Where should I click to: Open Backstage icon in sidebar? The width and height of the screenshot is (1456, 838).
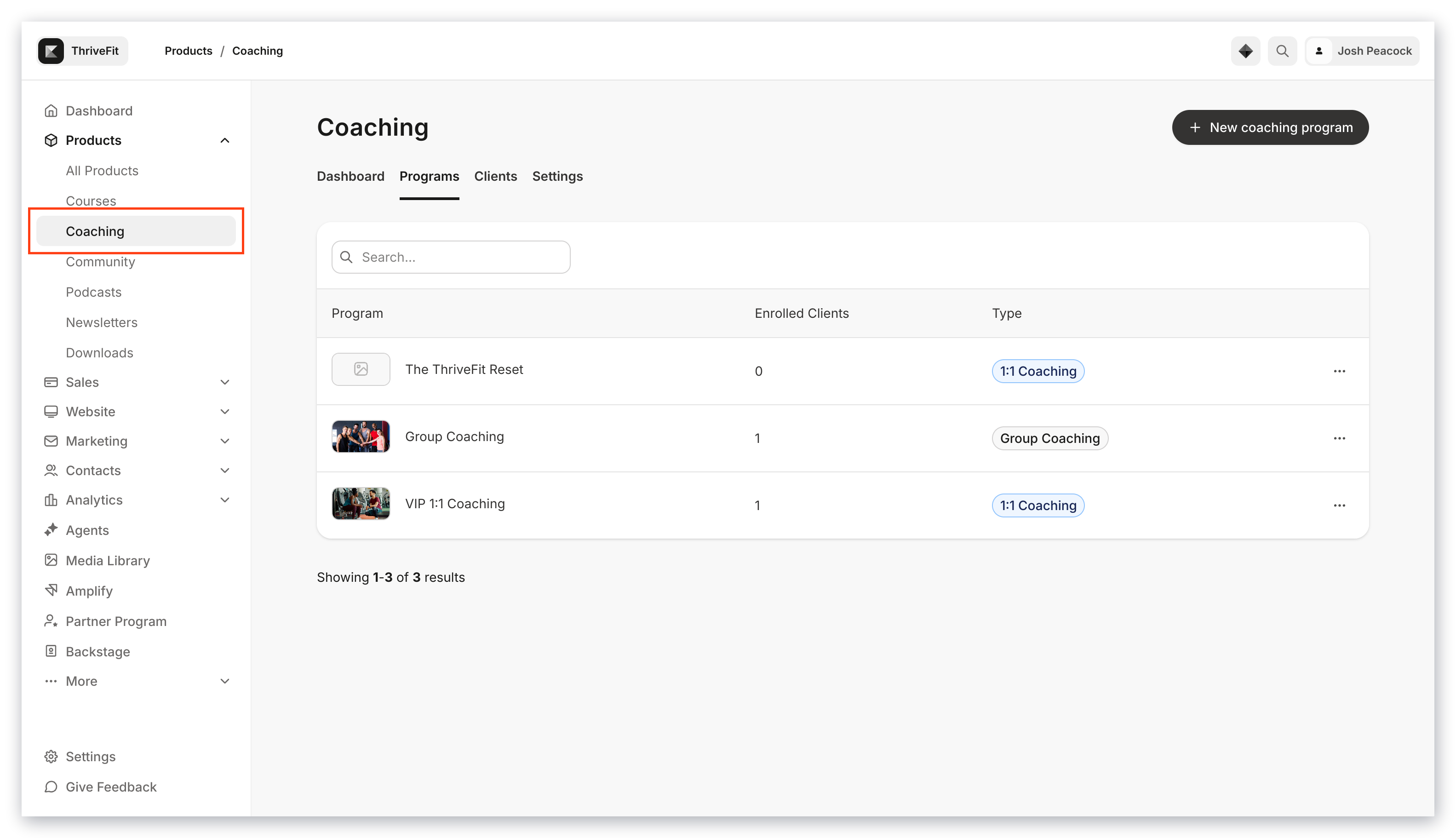tap(51, 651)
